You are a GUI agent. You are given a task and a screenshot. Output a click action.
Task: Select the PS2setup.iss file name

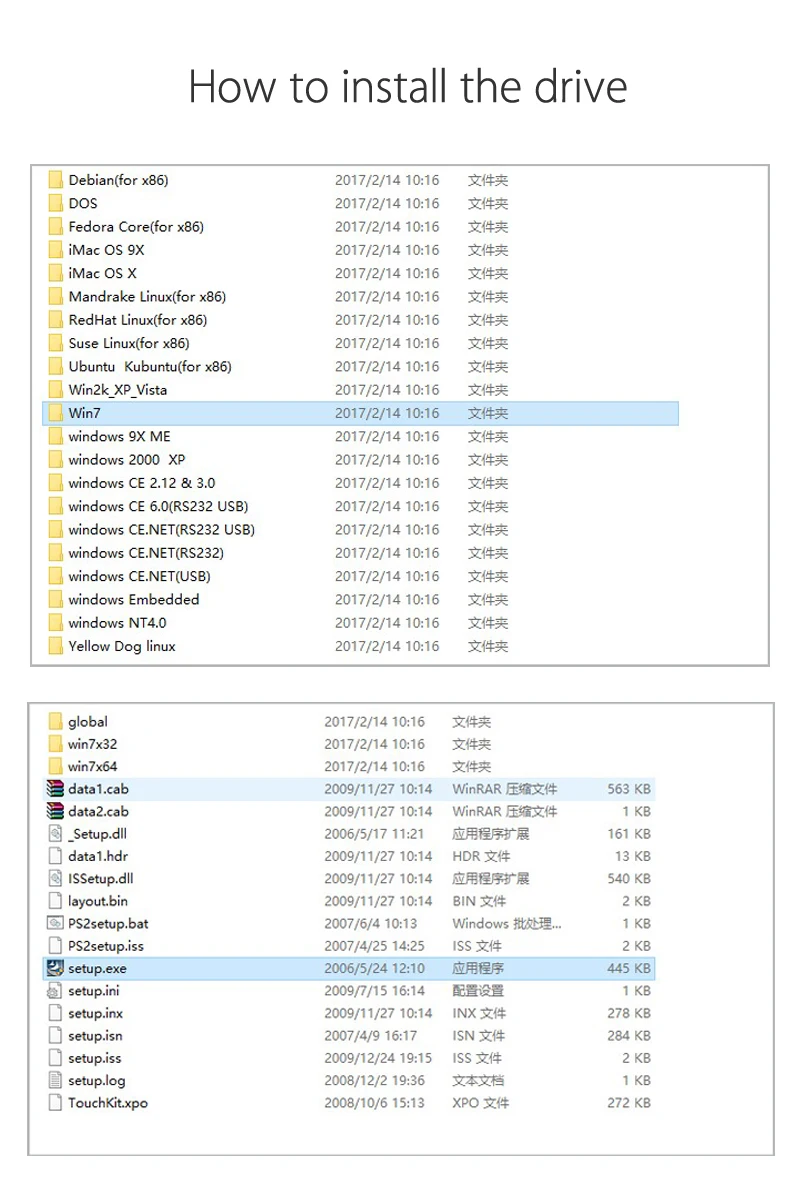click(x=106, y=946)
